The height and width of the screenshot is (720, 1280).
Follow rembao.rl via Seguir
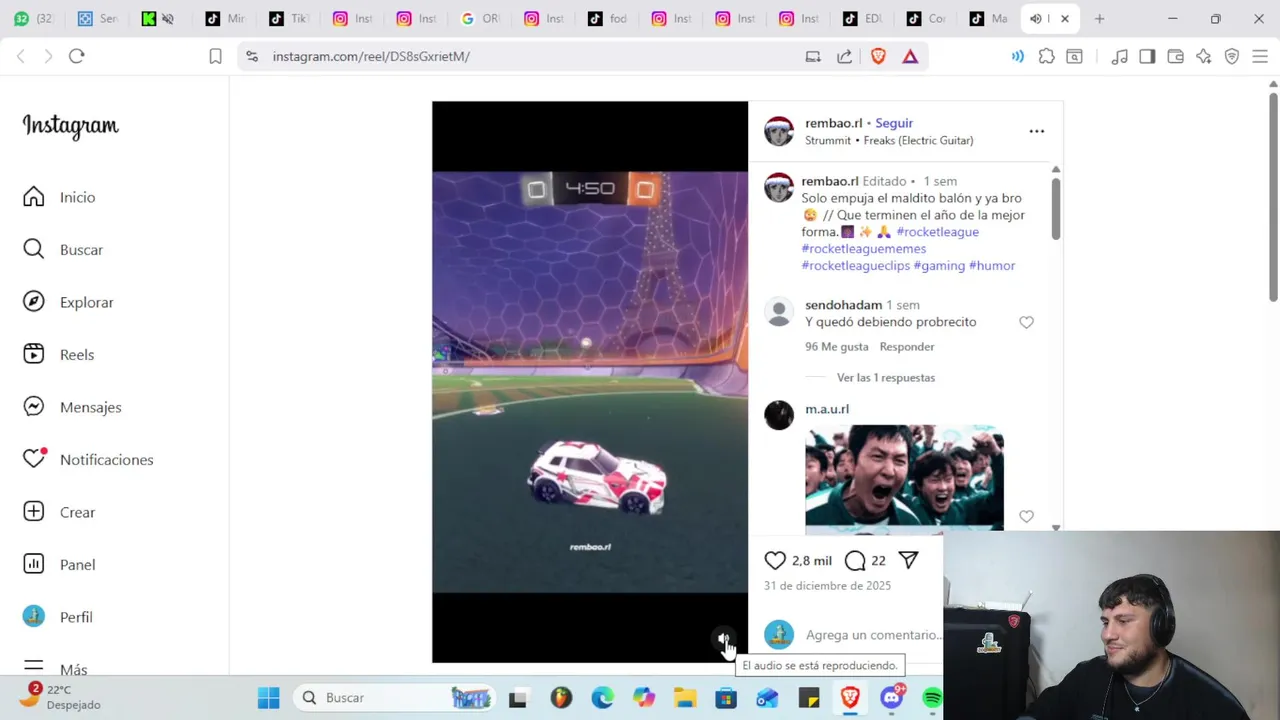[894, 123]
